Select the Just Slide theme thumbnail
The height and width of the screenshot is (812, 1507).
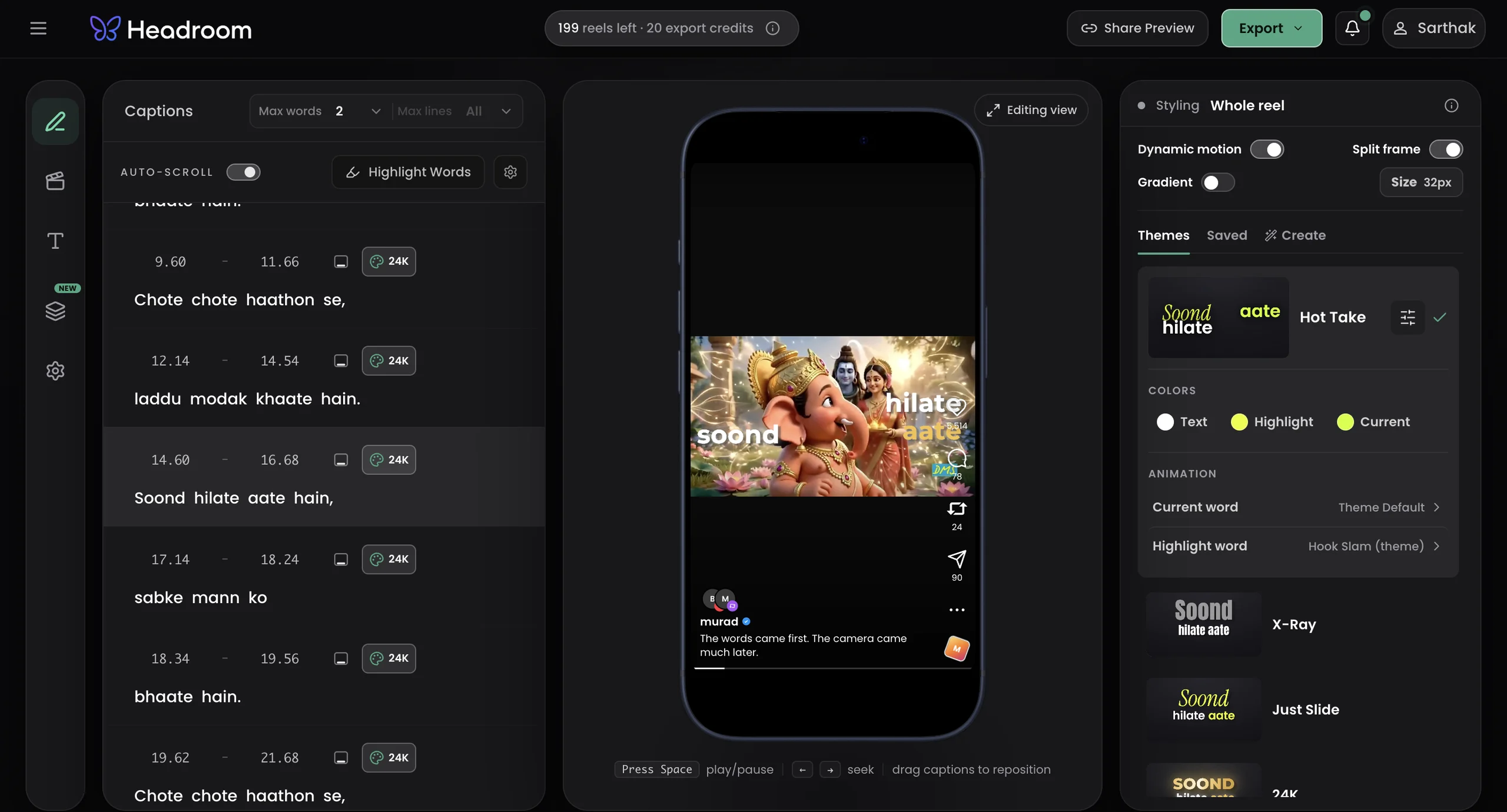1204,710
